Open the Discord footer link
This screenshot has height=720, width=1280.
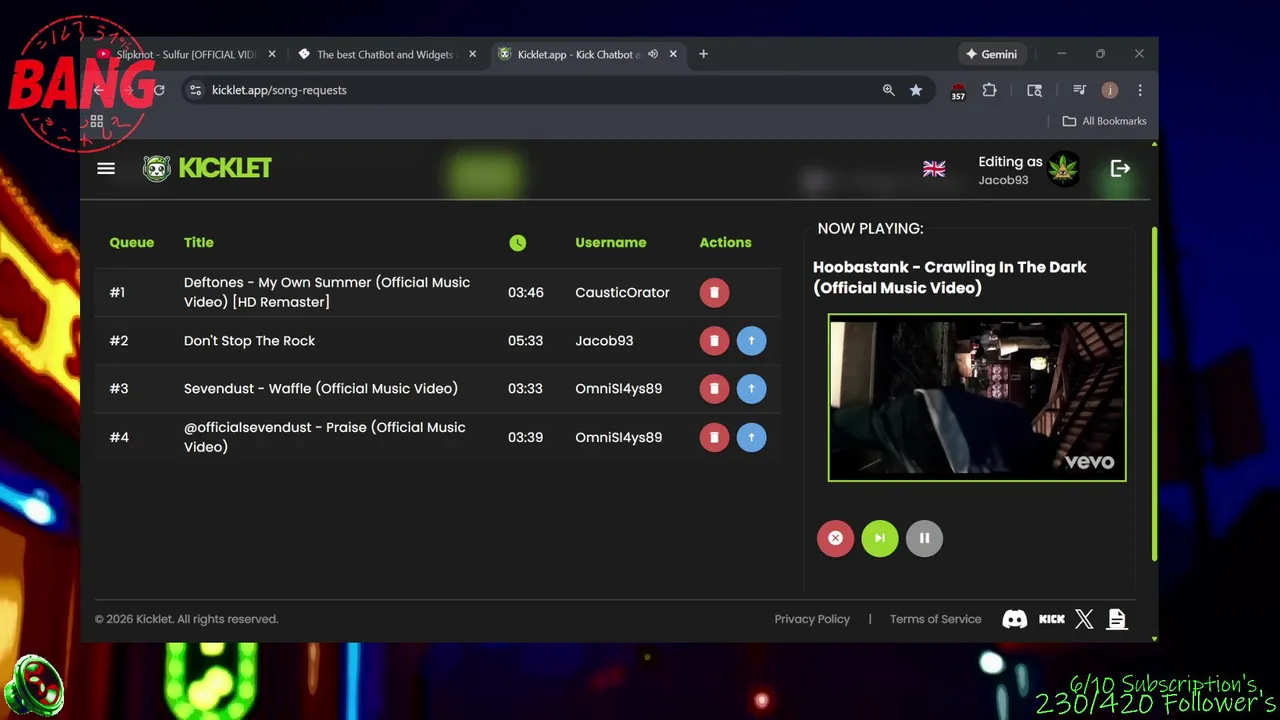click(x=1014, y=619)
